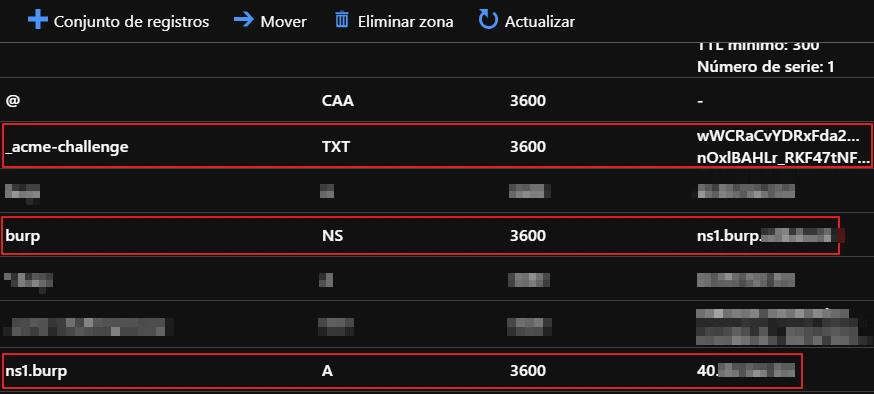Click the A type of ns1.burp
The height and width of the screenshot is (394, 874).
[x=327, y=371]
